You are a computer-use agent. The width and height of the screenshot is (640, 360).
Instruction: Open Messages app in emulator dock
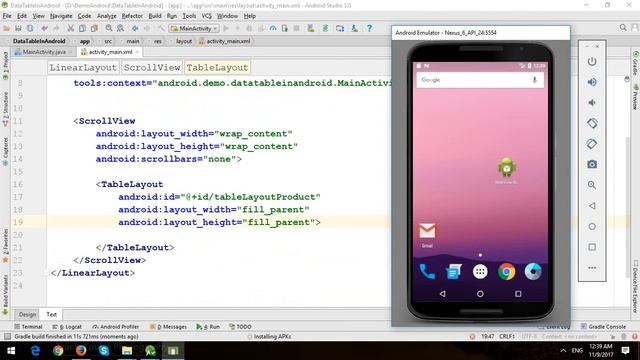[453, 272]
